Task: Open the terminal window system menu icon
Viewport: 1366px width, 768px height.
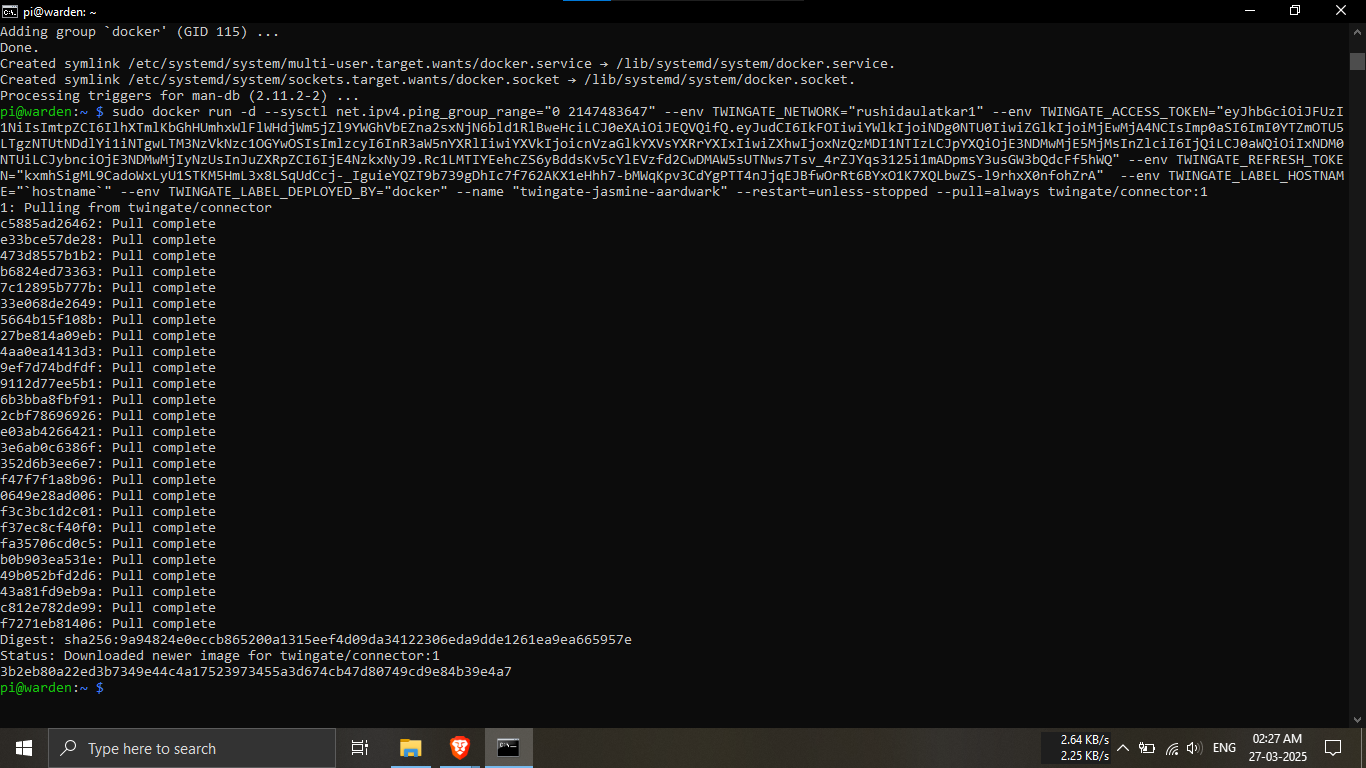Action: pos(10,11)
